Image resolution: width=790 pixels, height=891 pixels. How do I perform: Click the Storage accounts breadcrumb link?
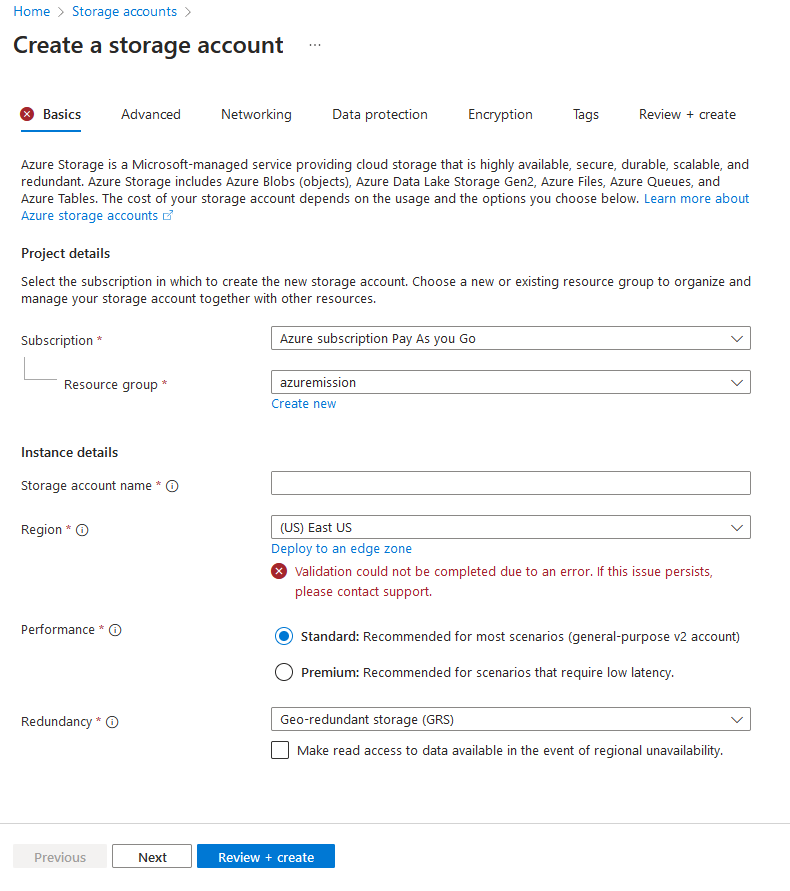(124, 11)
